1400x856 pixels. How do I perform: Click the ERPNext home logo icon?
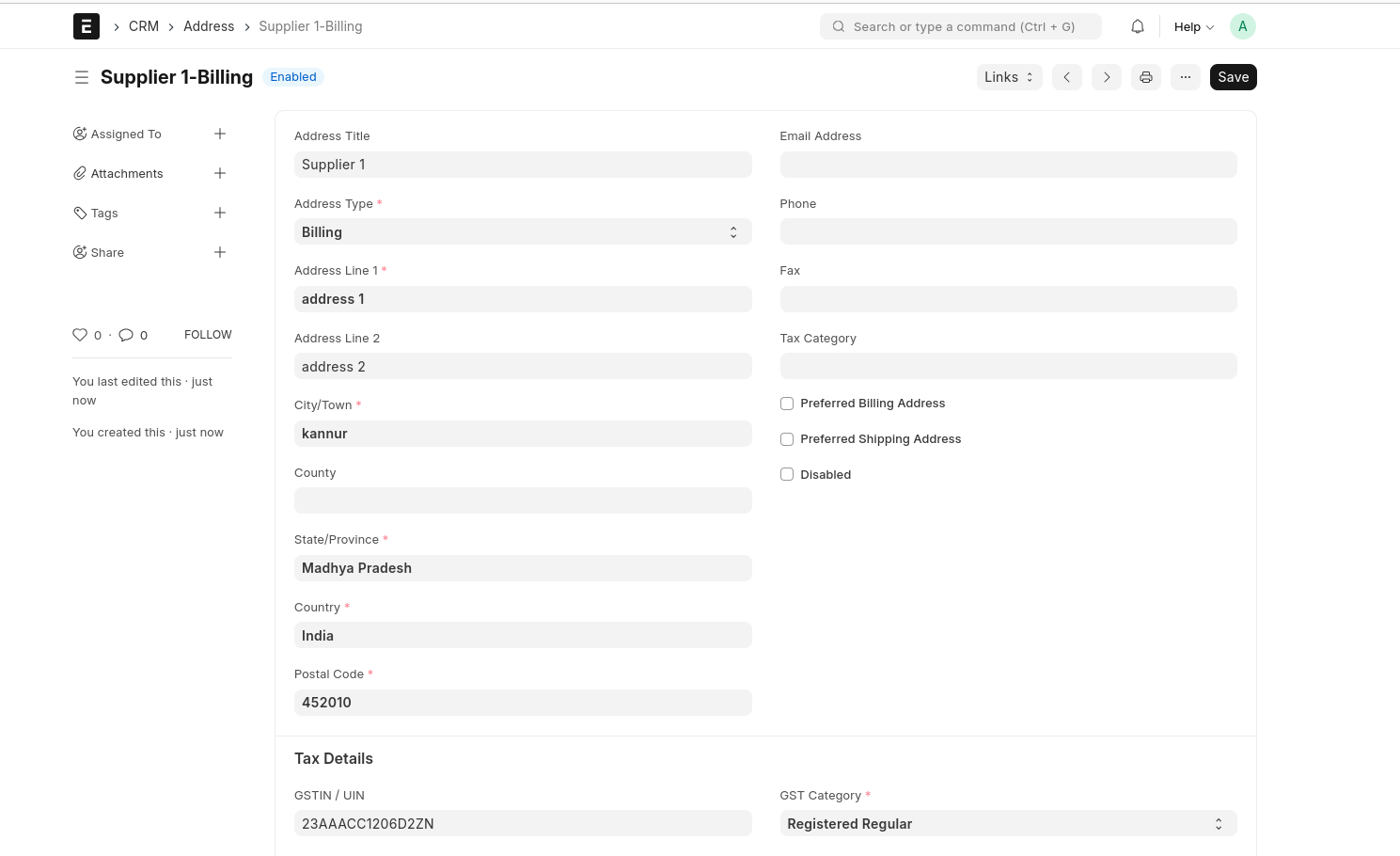(87, 26)
